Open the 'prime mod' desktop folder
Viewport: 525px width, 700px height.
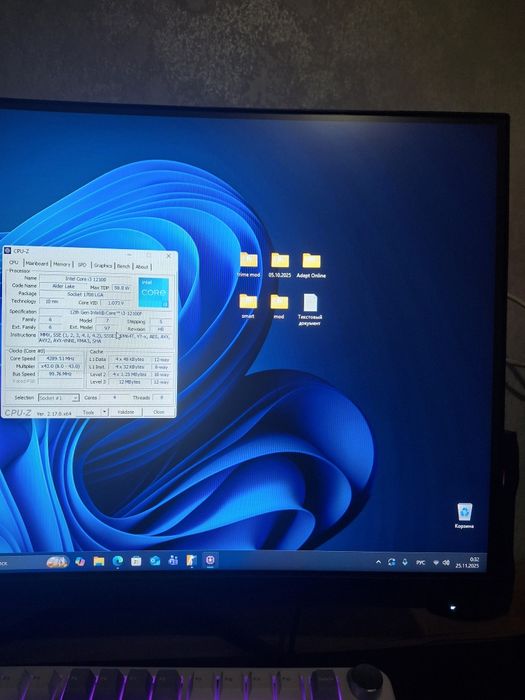pos(248,265)
